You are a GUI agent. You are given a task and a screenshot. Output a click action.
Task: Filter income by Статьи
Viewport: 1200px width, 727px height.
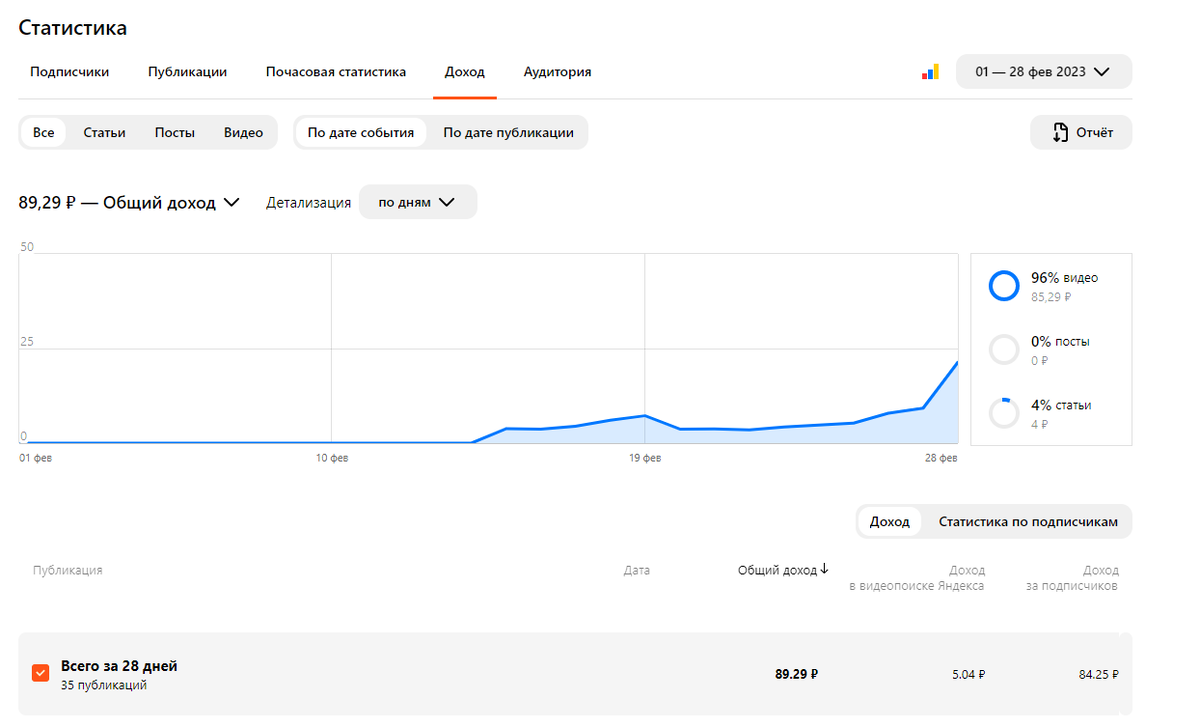pos(104,132)
